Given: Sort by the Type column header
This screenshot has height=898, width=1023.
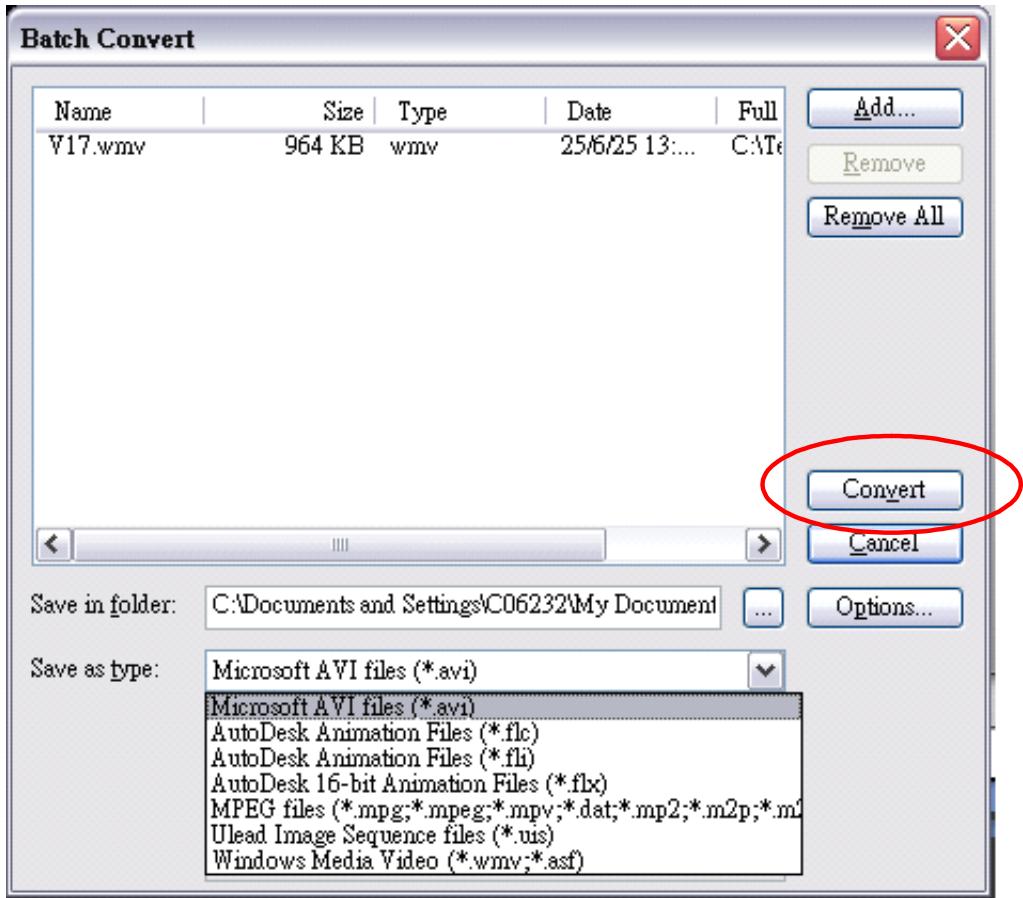Looking at the screenshot, I should tap(460, 111).
